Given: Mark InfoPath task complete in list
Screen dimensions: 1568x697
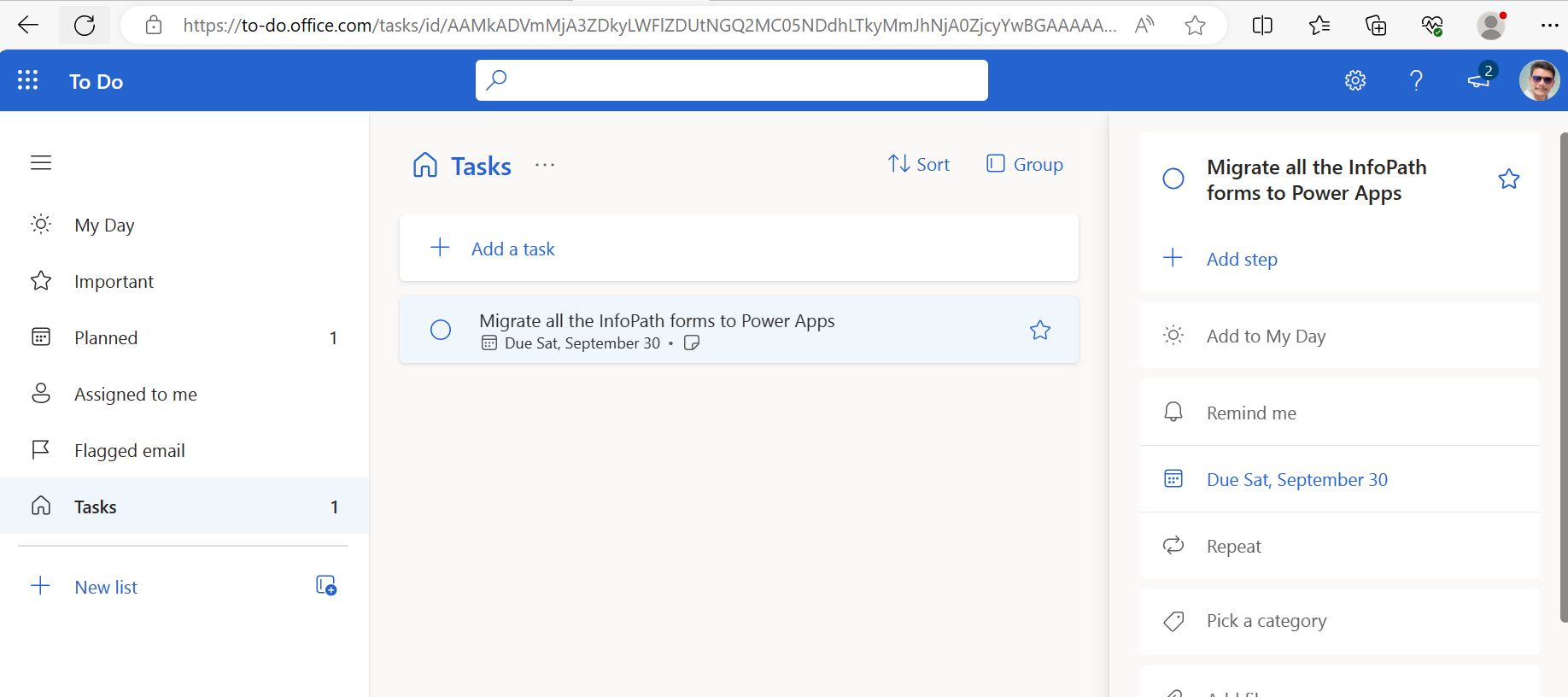Looking at the screenshot, I should coord(441,330).
